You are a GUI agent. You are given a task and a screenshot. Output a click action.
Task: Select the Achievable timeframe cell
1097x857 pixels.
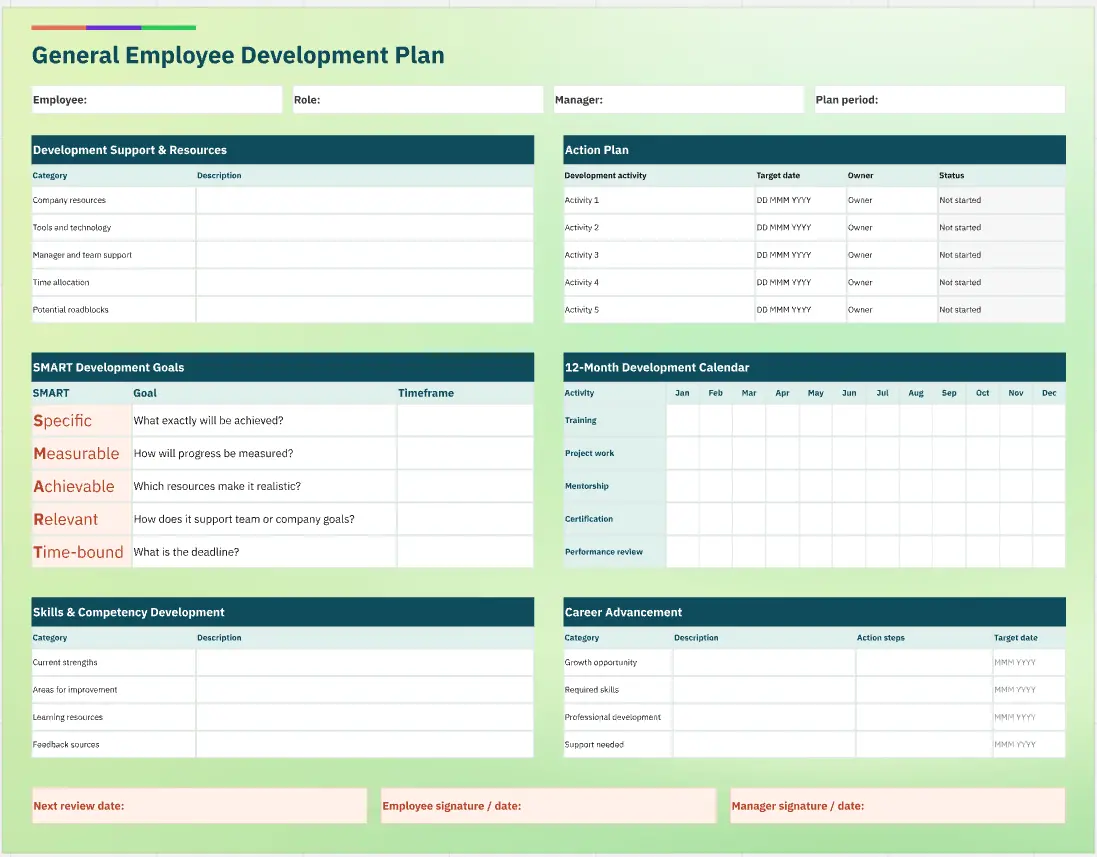(x=465, y=486)
